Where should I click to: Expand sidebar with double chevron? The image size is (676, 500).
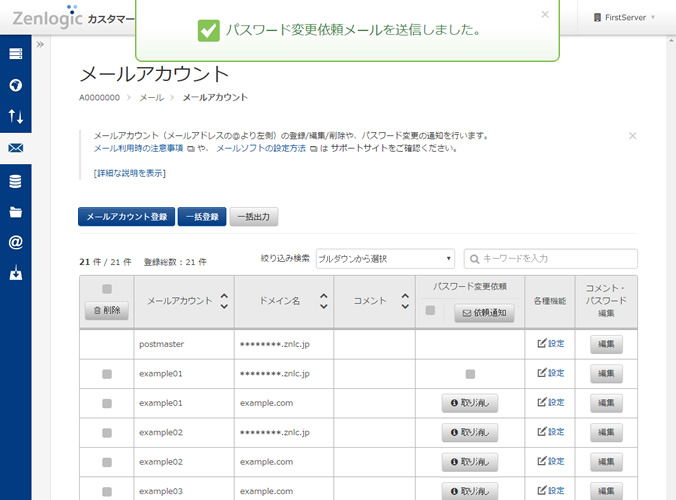[x=40, y=44]
